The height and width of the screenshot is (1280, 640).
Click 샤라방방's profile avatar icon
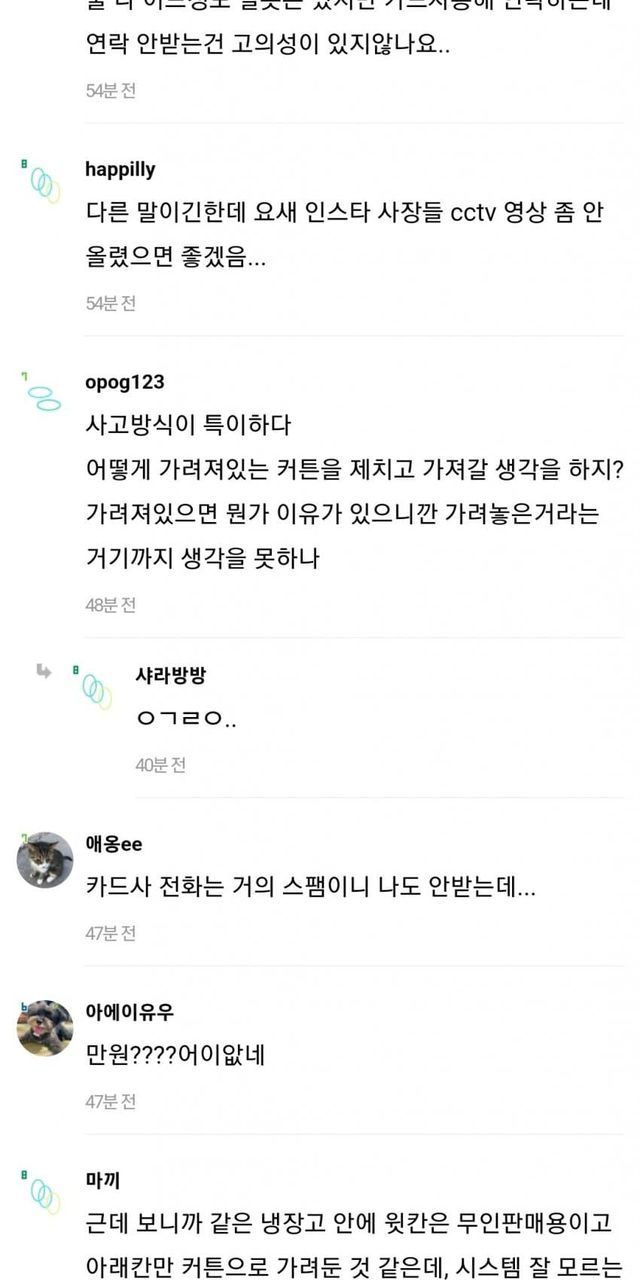pyautogui.click(x=94, y=687)
